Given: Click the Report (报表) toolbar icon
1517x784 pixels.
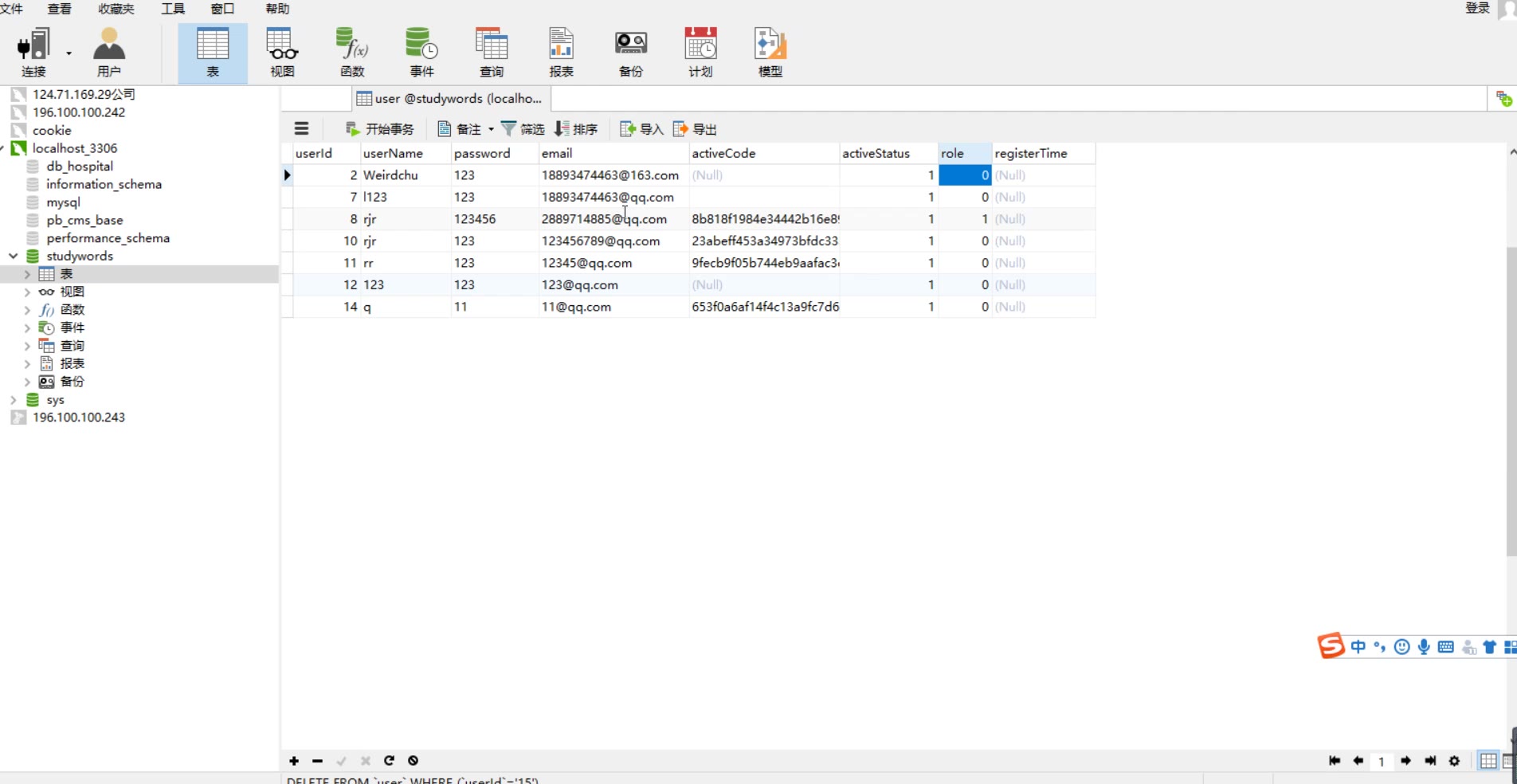Looking at the screenshot, I should 561,52.
